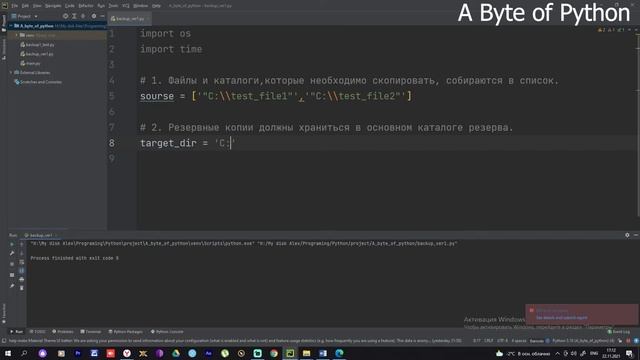Open Run panel gear settings
Image resolution: width=640 pixels, height=360 pixels.
point(627,235)
